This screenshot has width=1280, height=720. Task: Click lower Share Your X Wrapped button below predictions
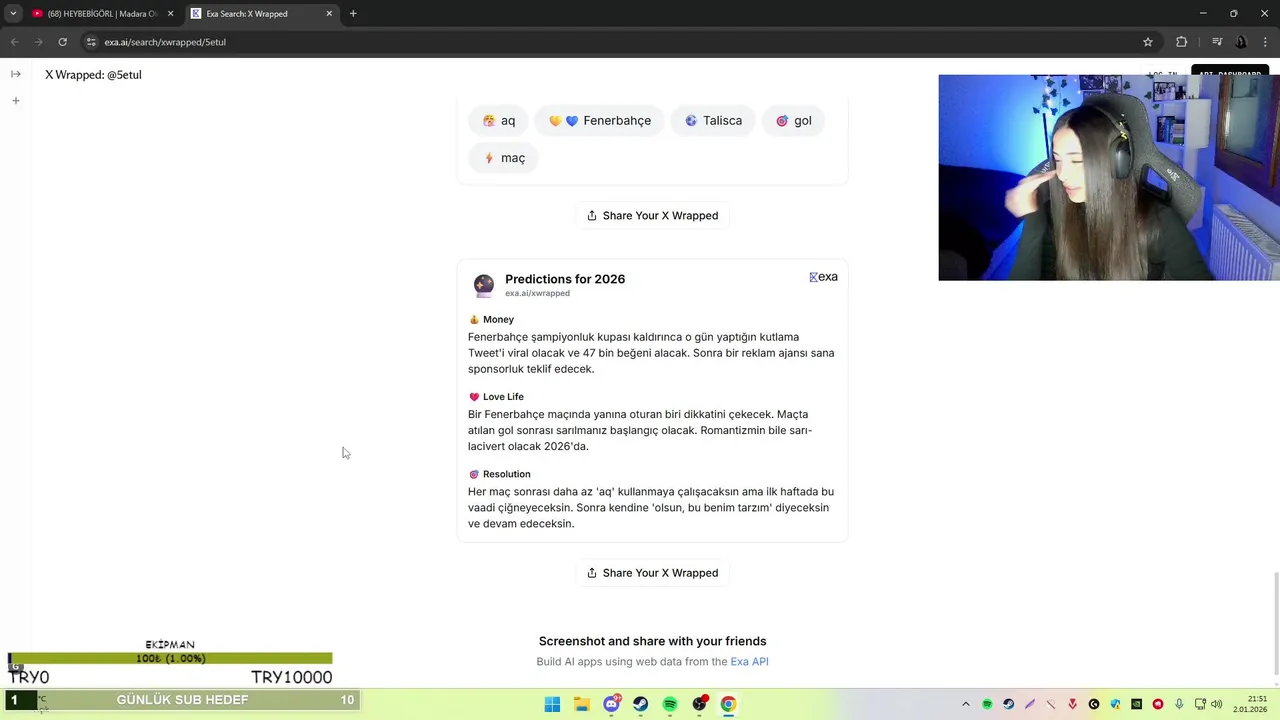(x=652, y=573)
